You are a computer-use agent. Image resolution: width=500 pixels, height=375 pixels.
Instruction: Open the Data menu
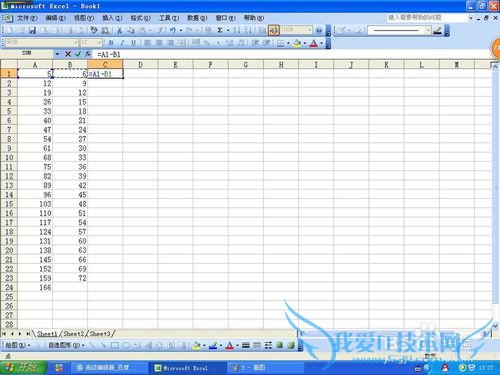[197, 18]
